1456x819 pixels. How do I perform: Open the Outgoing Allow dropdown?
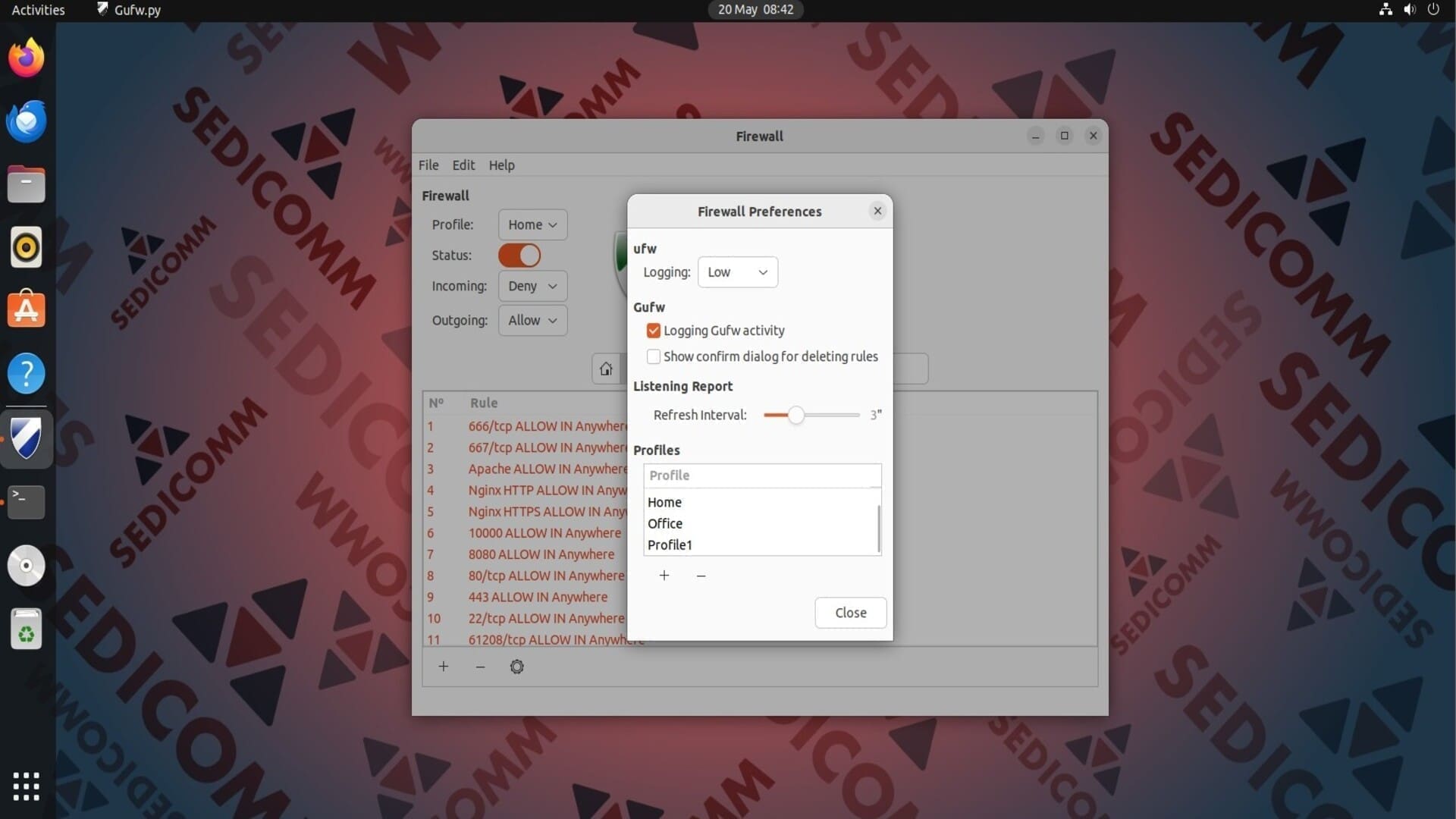532,320
